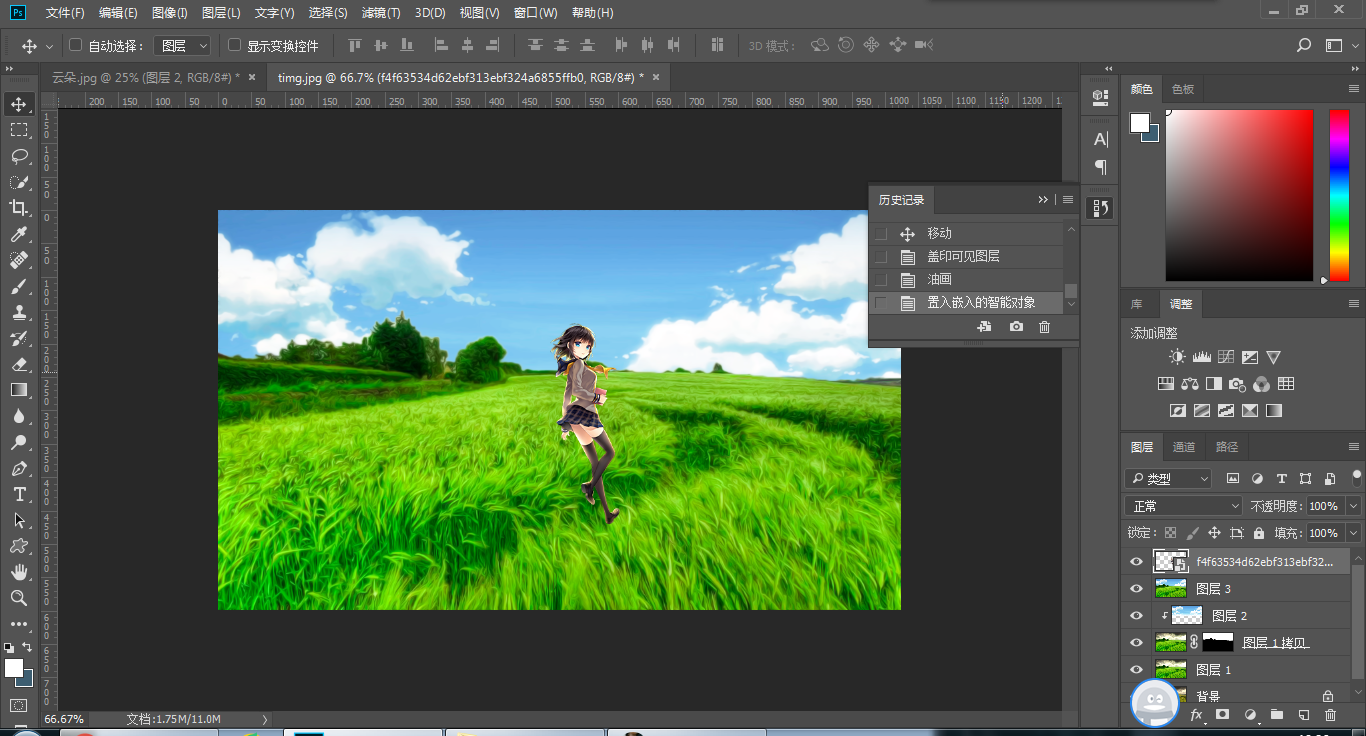Select the Eraser tool
This screenshot has height=736, width=1366.
tap(19, 364)
